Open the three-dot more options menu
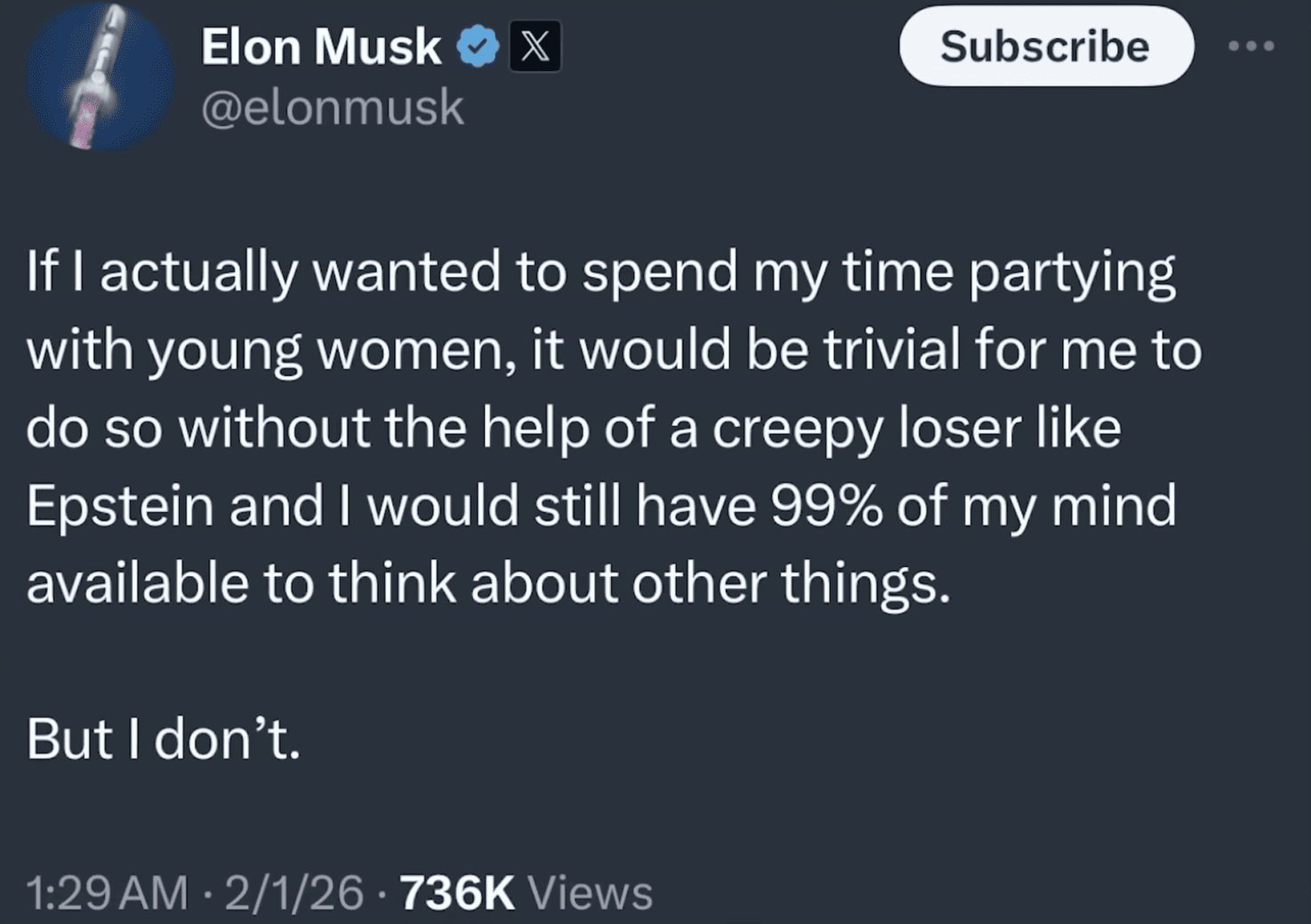This screenshot has height=924, width=1311. click(x=1251, y=46)
